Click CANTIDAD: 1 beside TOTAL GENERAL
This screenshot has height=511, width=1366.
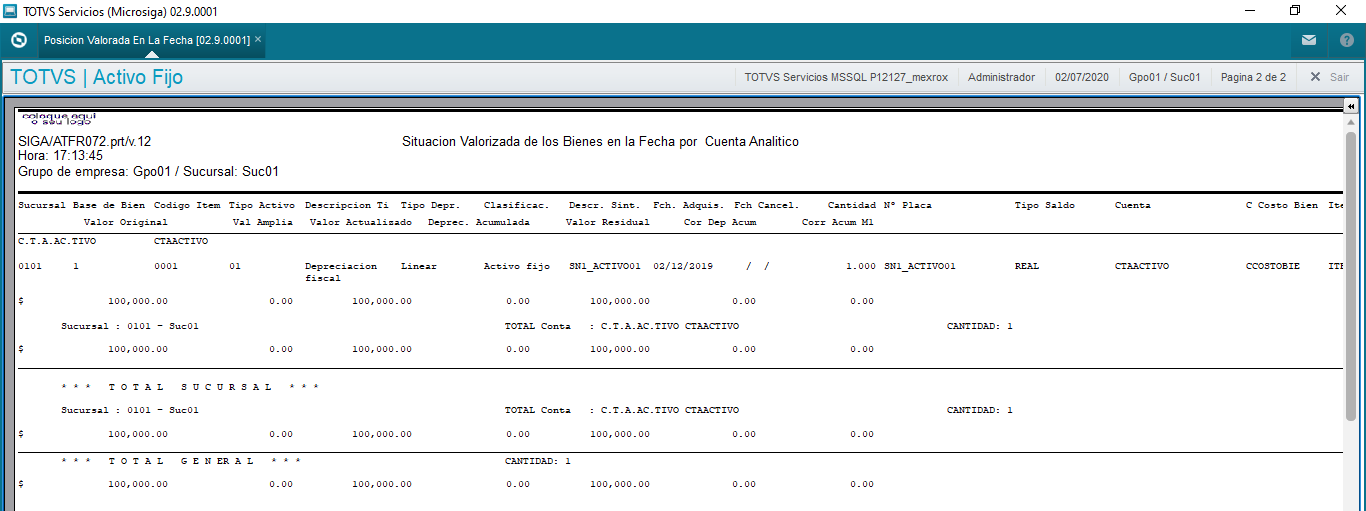pos(538,461)
